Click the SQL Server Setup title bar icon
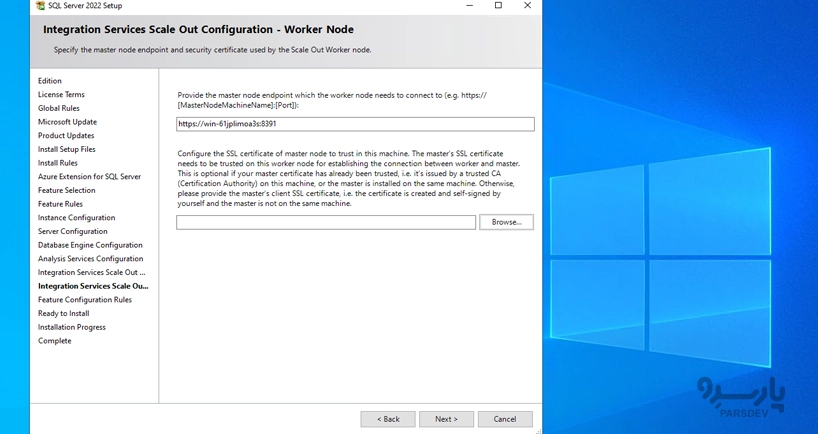 pos(40,5)
